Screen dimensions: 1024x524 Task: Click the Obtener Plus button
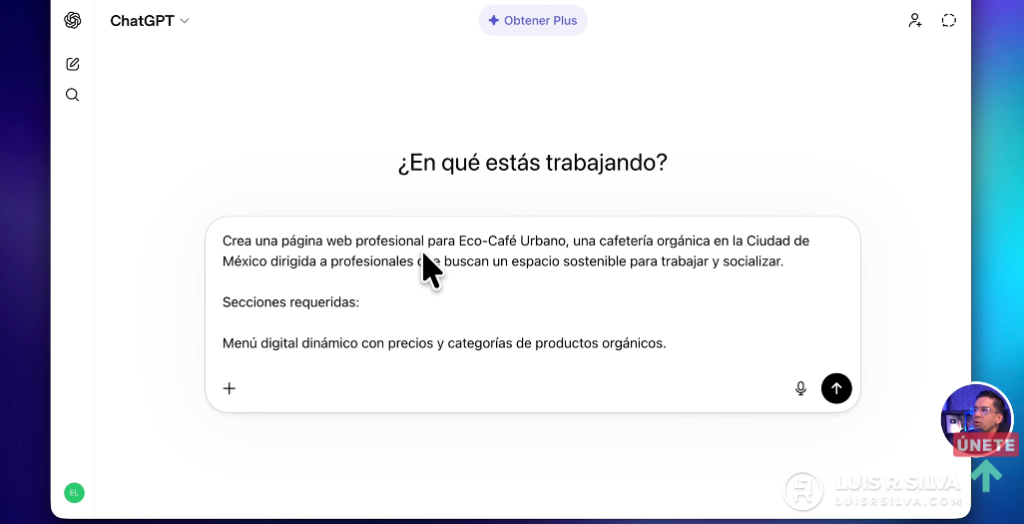pos(533,20)
